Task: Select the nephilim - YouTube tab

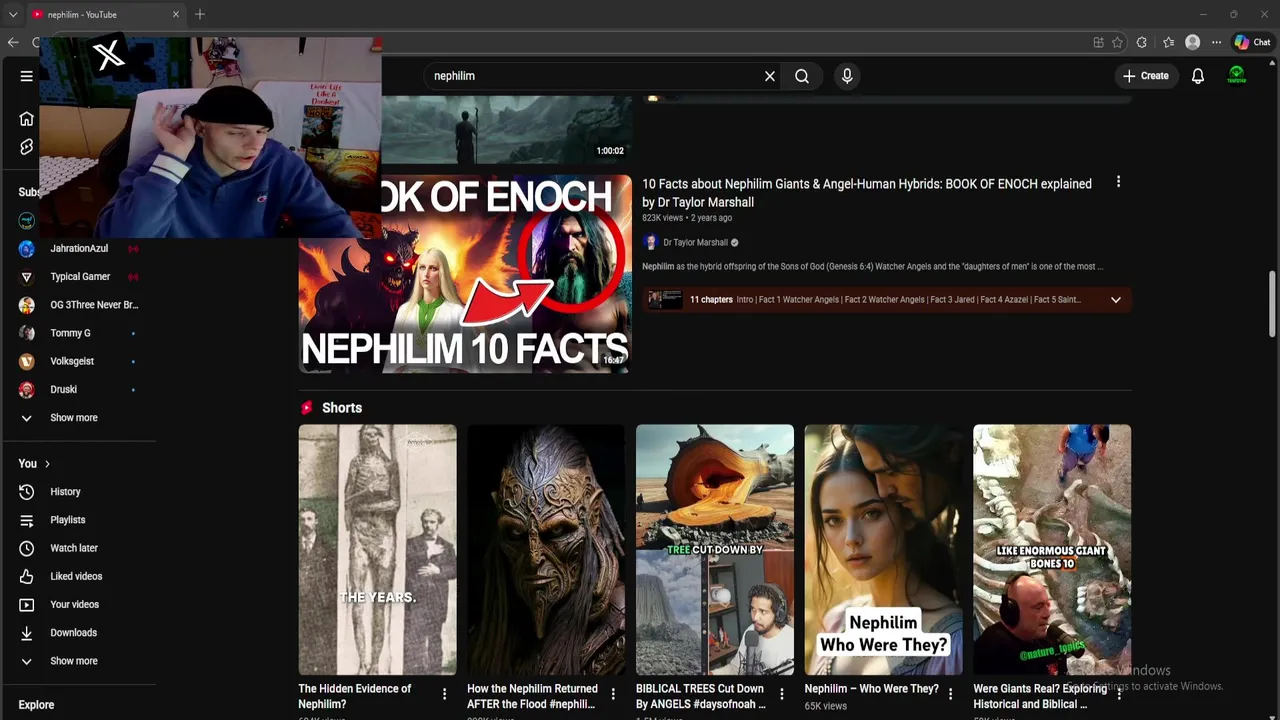Action: pyautogui.click(x=105, y=14)
